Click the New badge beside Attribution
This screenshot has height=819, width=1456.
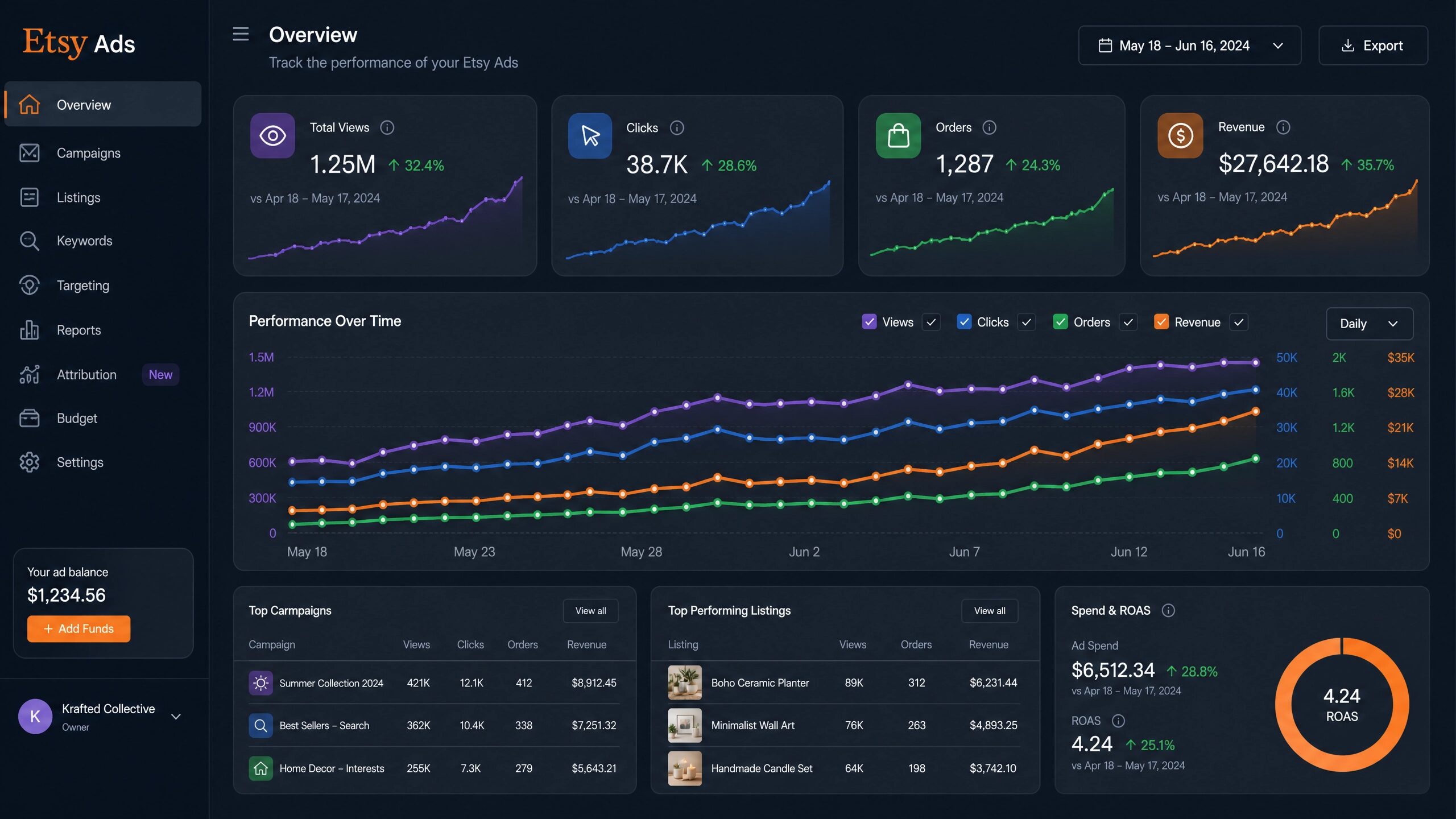tap(160, 374)
